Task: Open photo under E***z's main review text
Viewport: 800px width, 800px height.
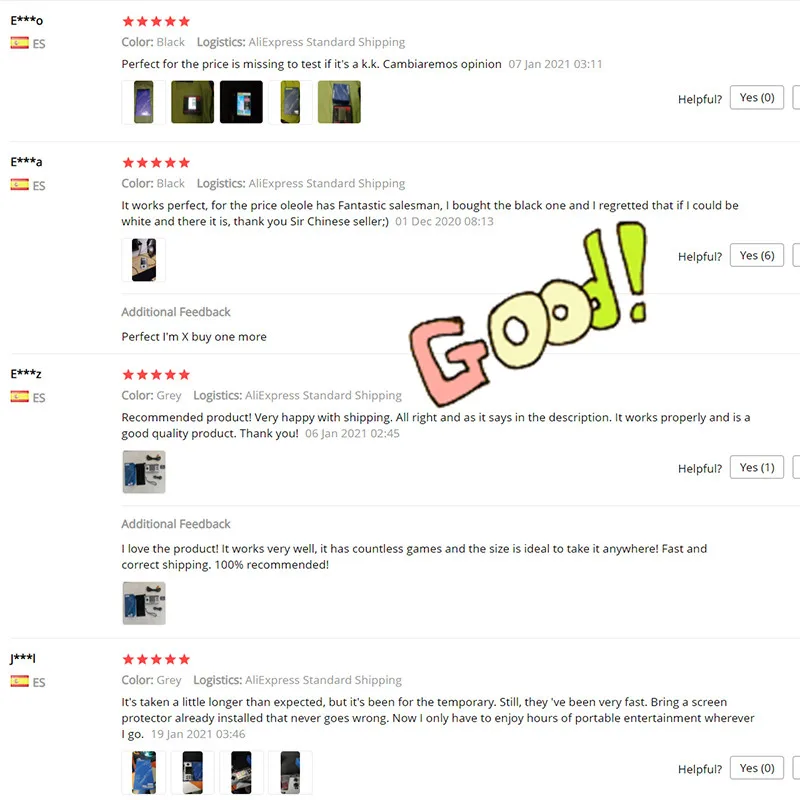Action: click(144, 472)
